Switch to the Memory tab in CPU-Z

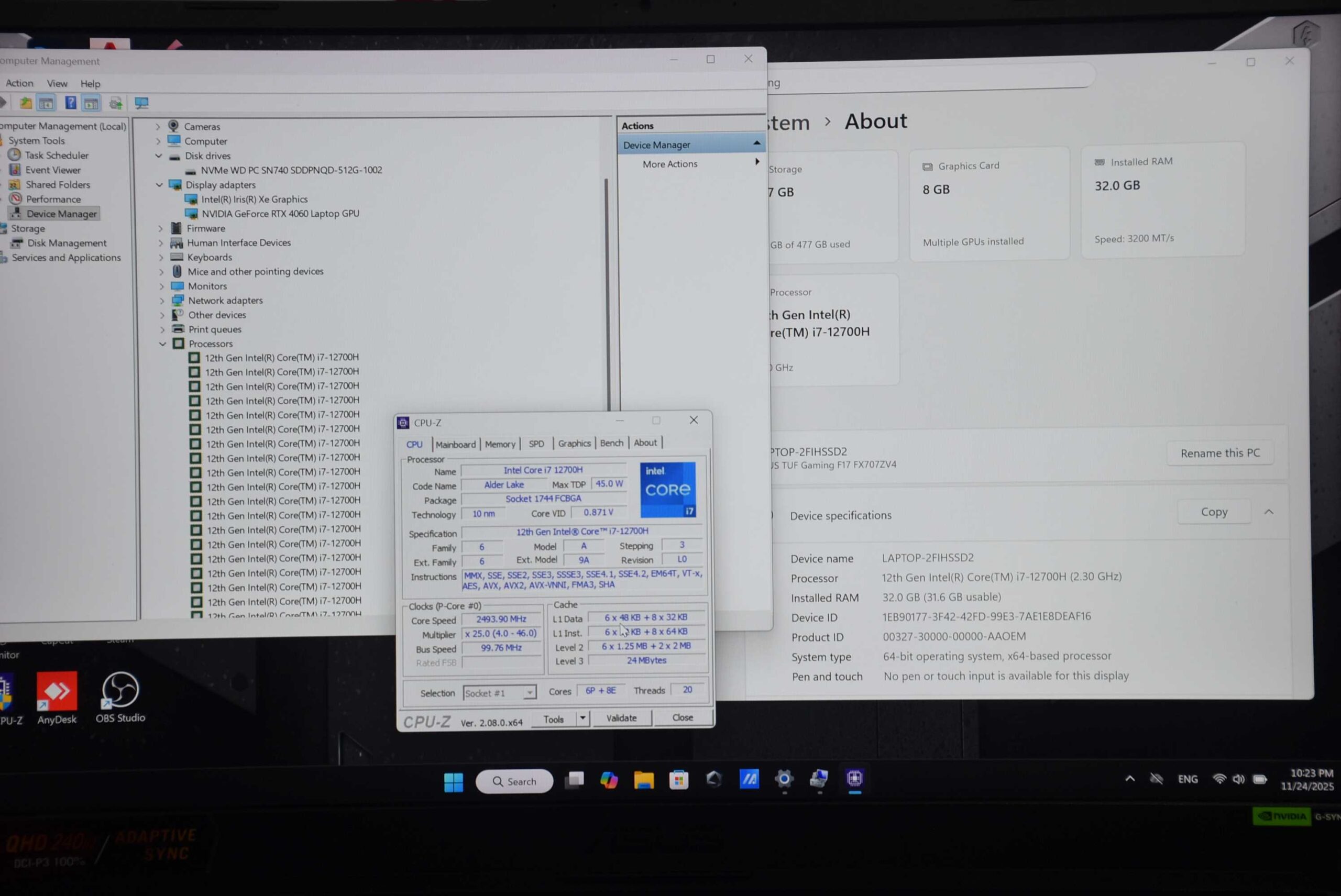pos(500,444)
